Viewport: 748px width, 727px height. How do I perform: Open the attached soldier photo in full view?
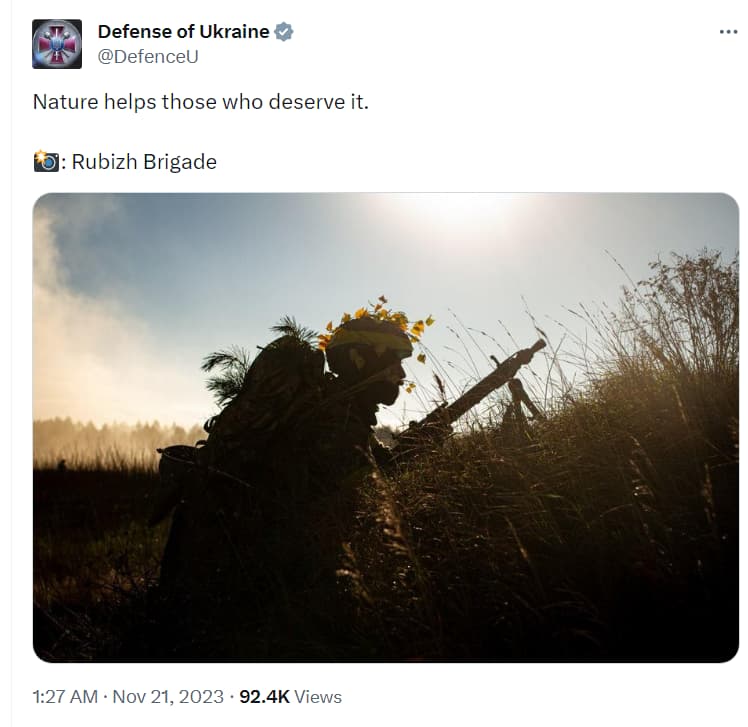386,427
